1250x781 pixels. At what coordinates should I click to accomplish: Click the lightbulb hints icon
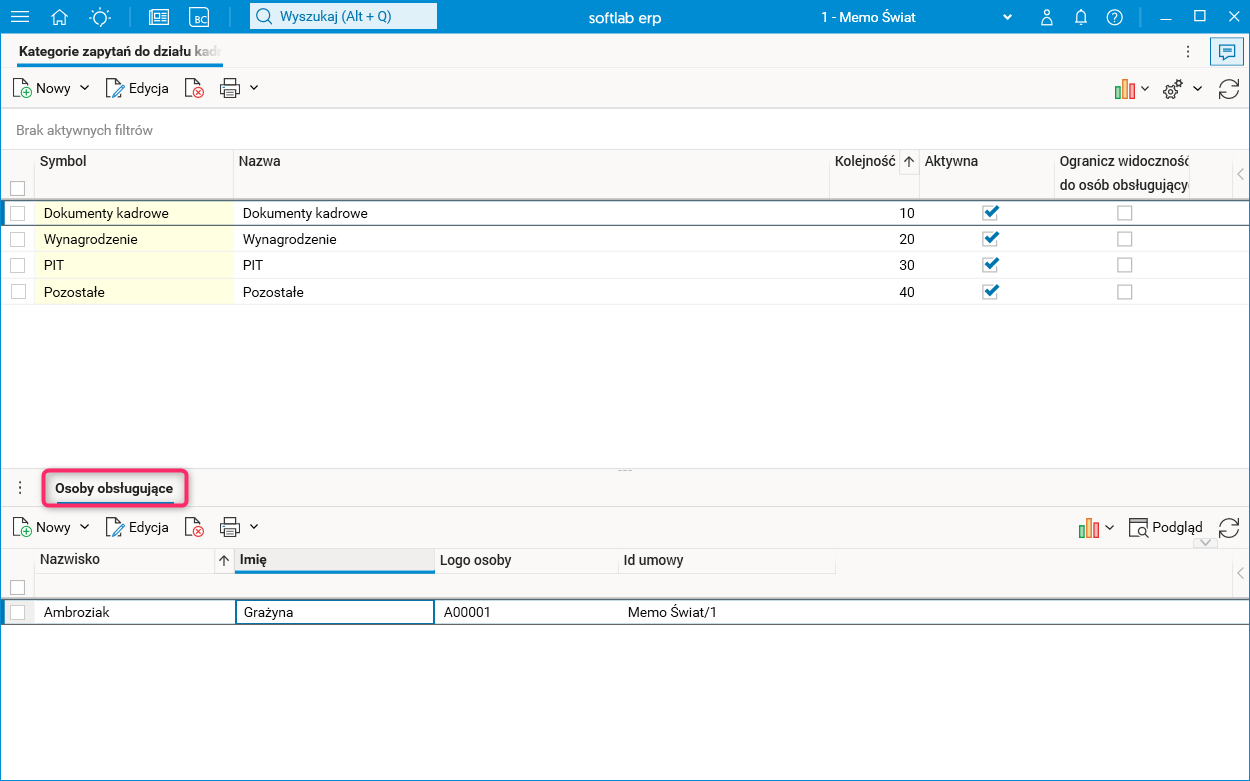(100, 17)
